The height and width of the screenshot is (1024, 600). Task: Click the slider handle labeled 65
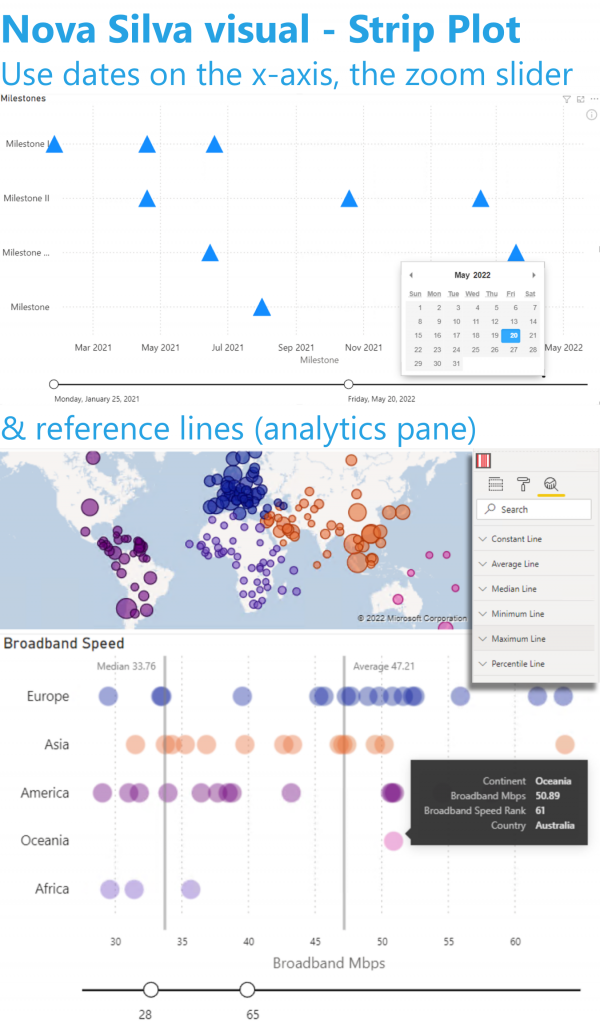247,990
